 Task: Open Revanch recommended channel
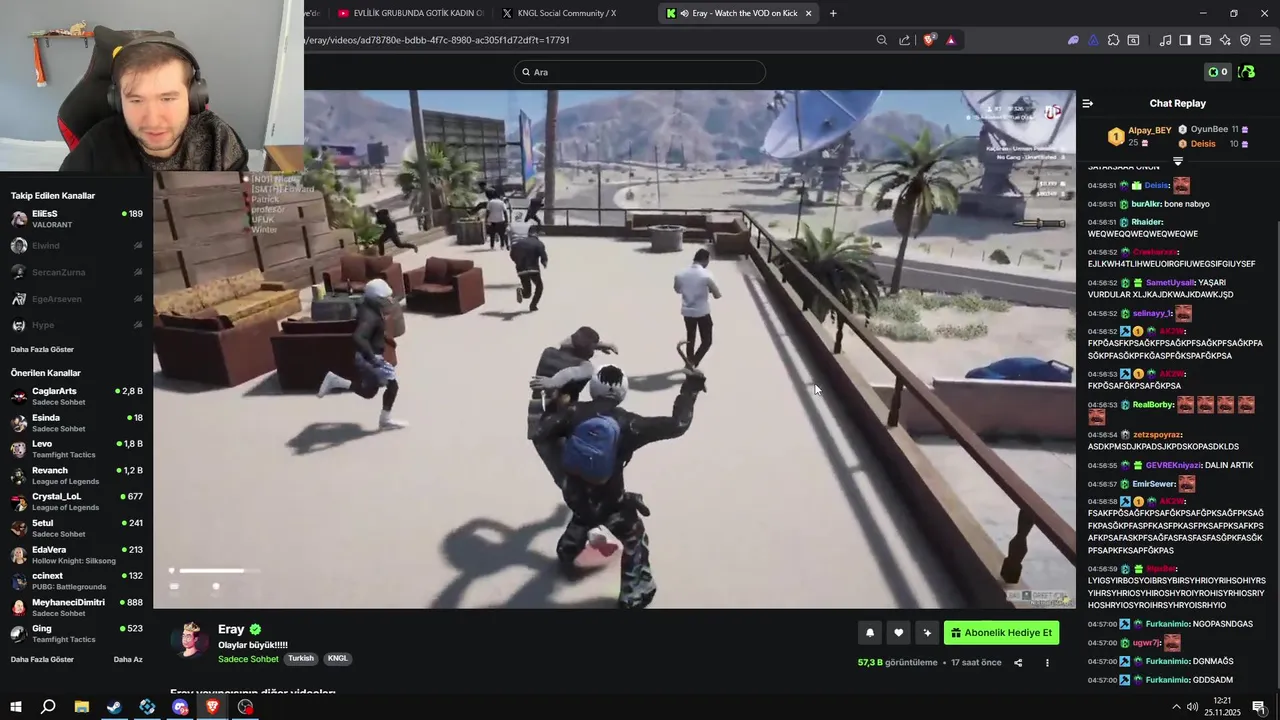point(77,475)
